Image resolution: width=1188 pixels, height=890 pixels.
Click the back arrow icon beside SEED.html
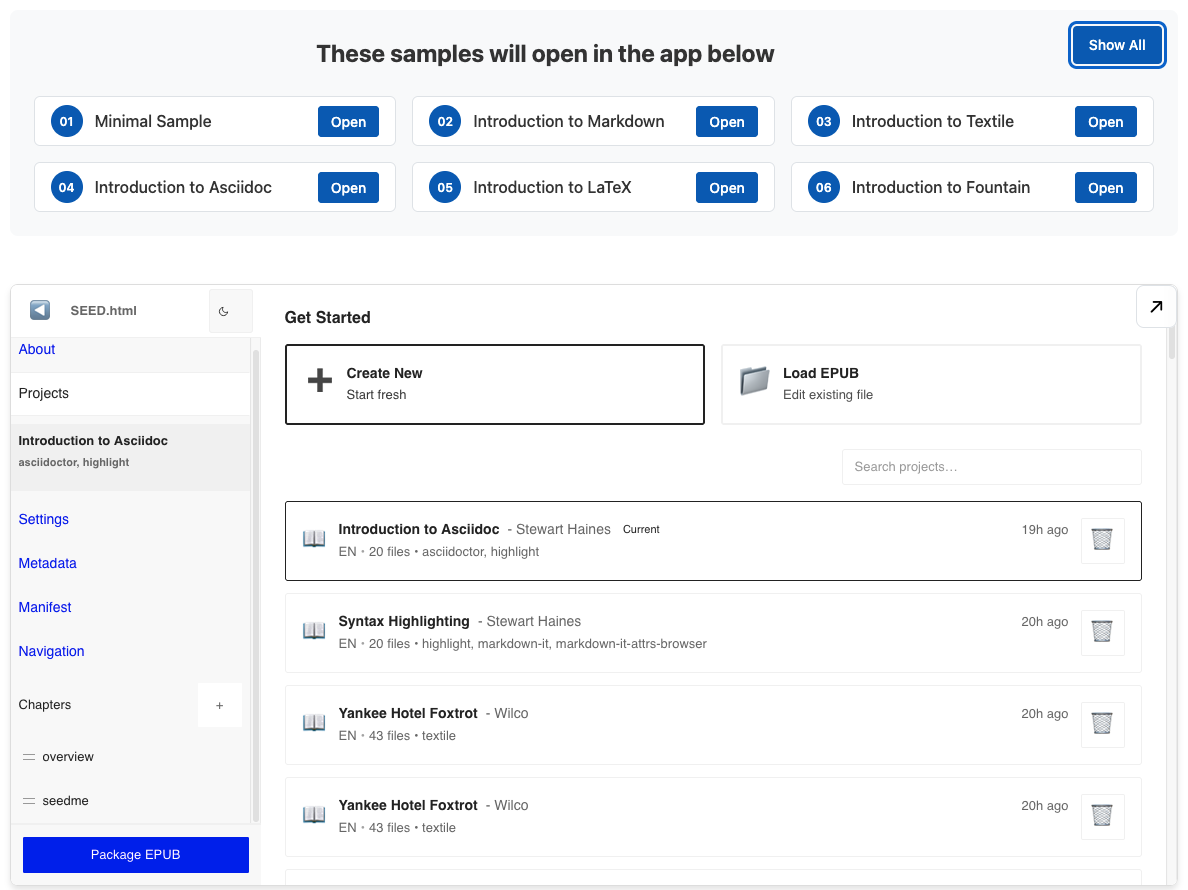[40, 310]
